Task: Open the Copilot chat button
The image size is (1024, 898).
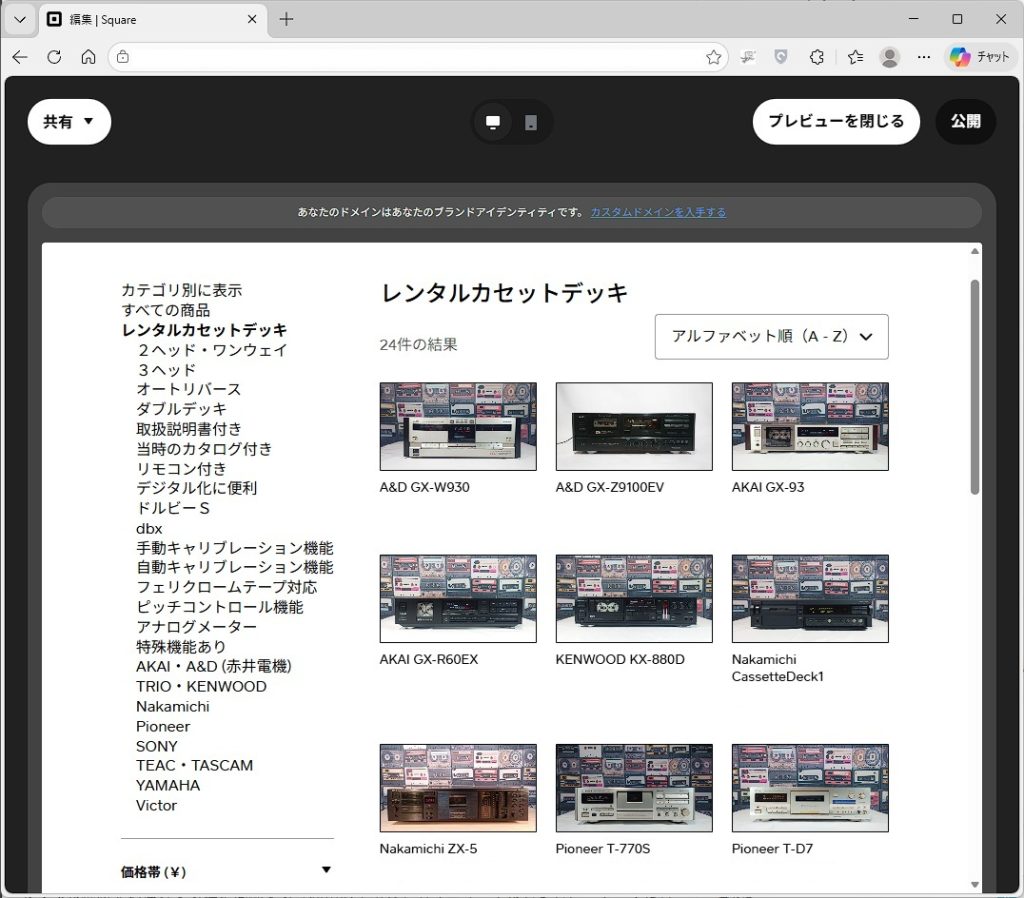Action: pos(980,57)
